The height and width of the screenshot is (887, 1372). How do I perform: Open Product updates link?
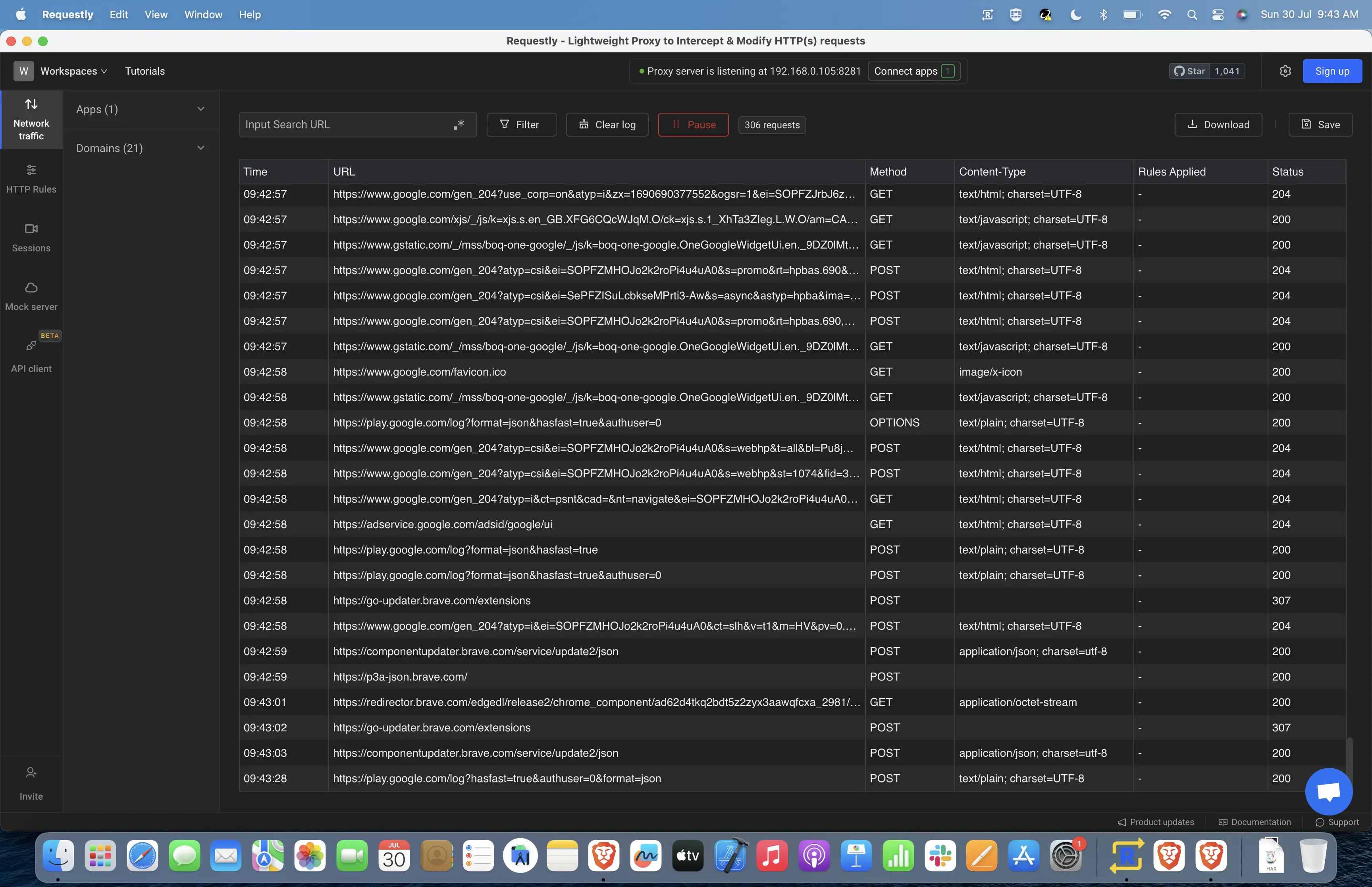1156,822
